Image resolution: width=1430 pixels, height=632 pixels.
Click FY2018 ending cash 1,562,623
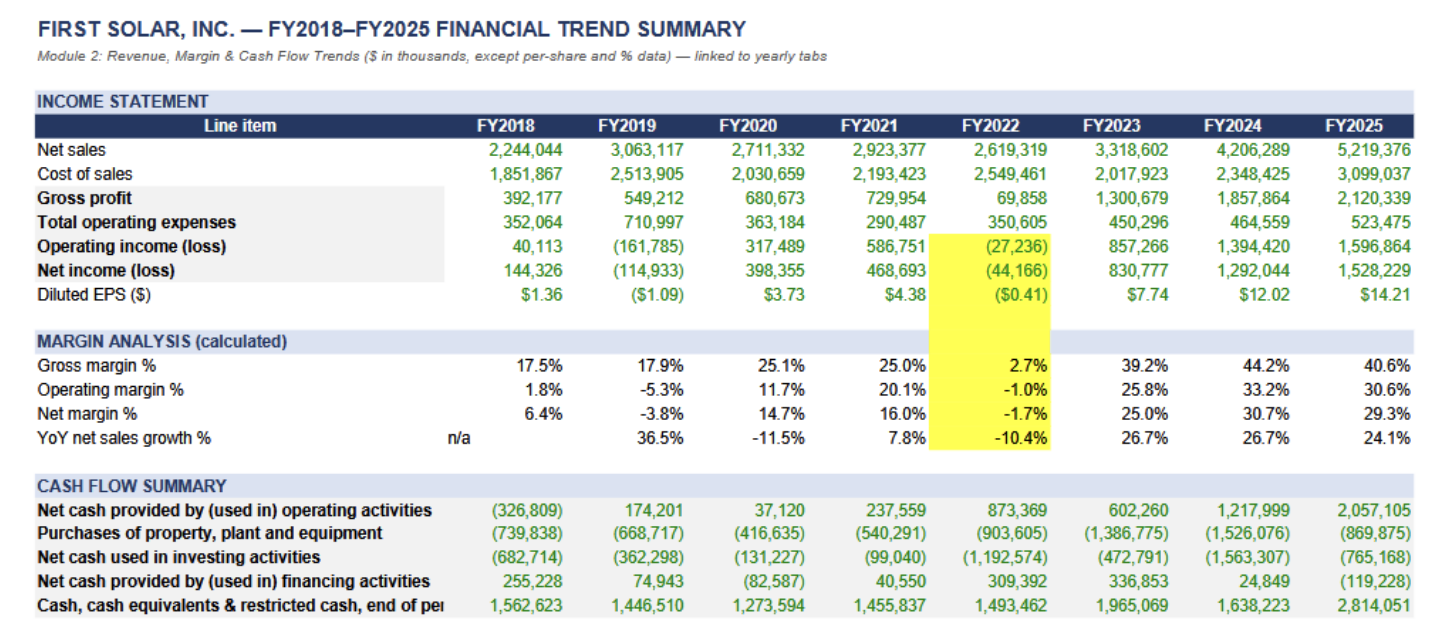tap(526, 606)
